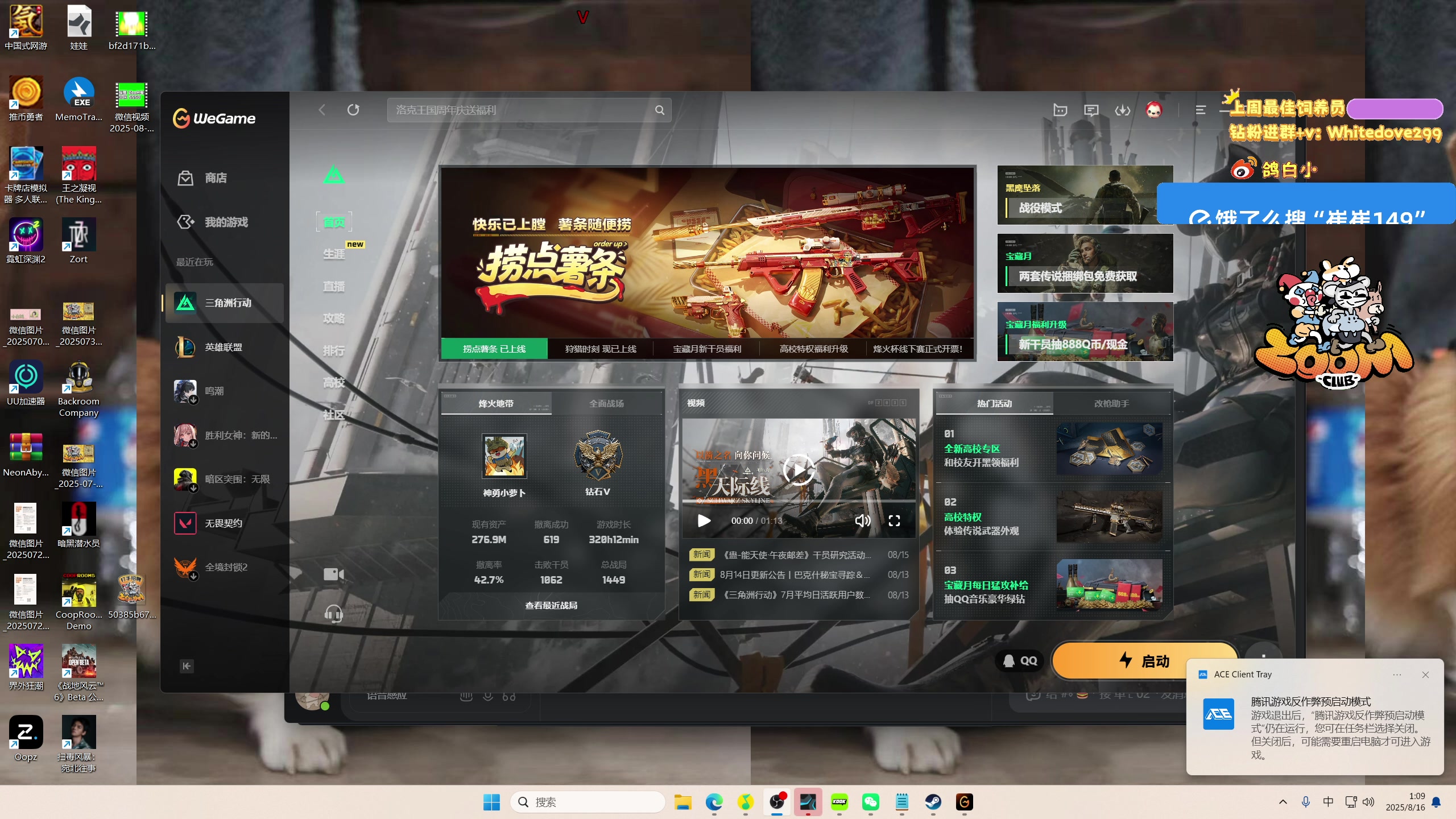1456x819 pixels.
Task: Open ACE Client Tray notification options menu
Action: [1397, 675]
